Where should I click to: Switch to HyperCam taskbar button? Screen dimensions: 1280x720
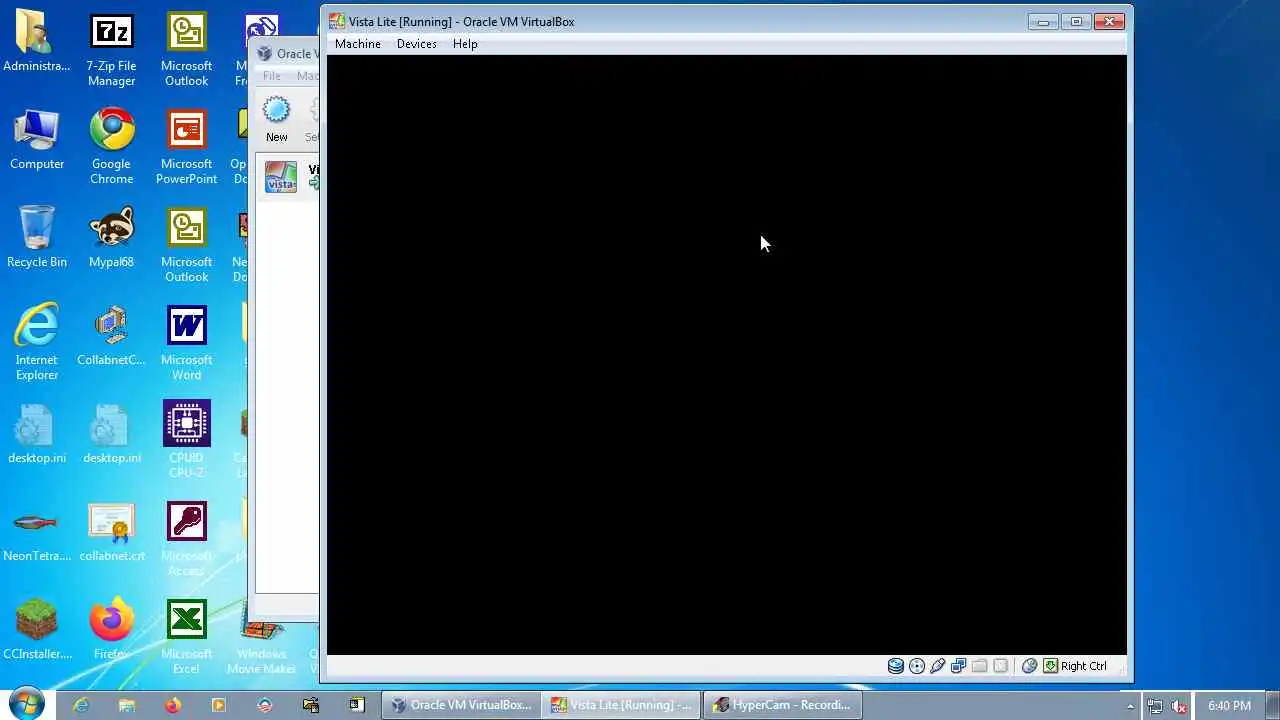click(x=782, y=705)
